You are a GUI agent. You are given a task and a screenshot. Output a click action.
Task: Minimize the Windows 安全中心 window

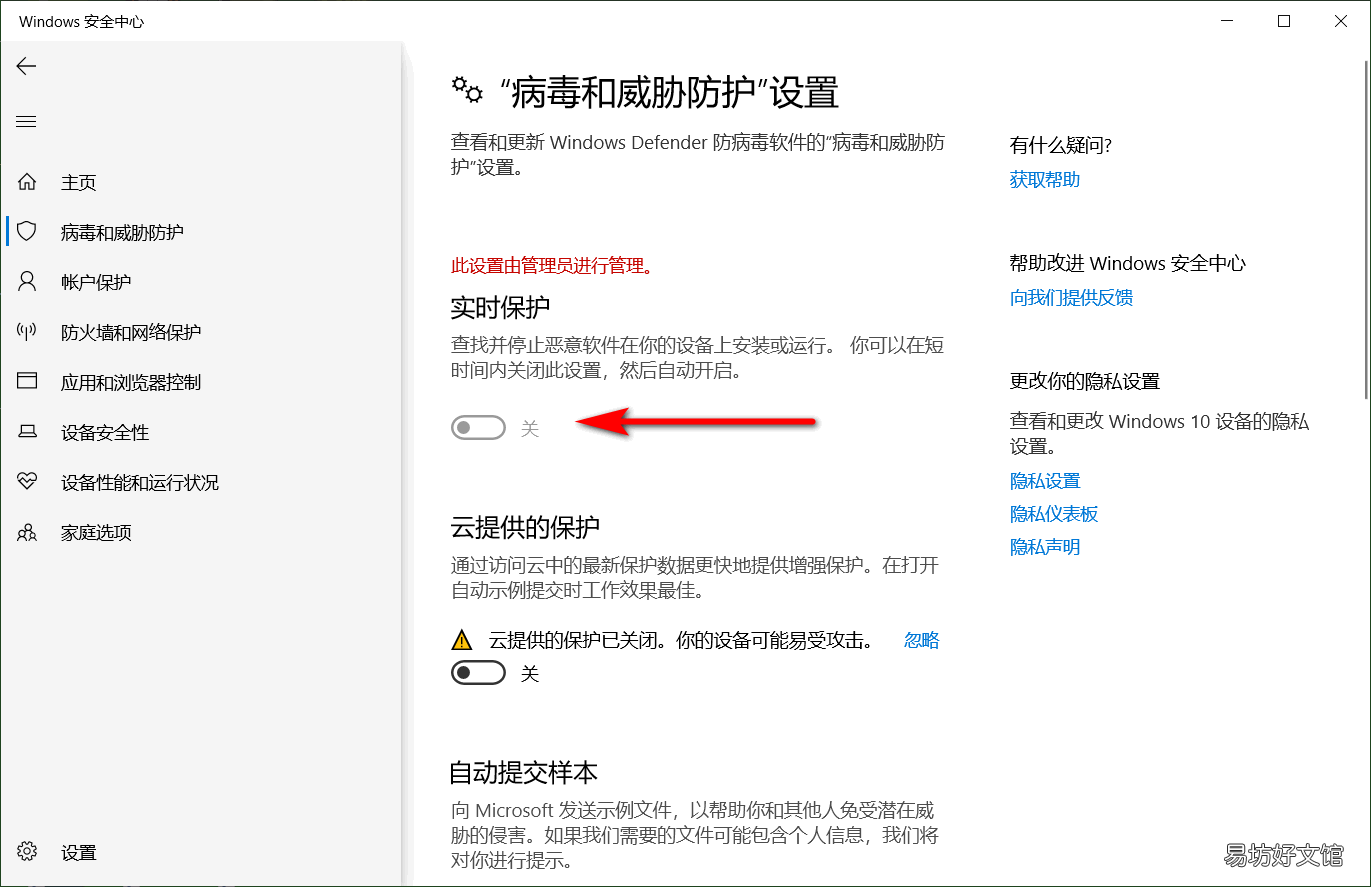pyautogui.click(x=1229, y=20)
